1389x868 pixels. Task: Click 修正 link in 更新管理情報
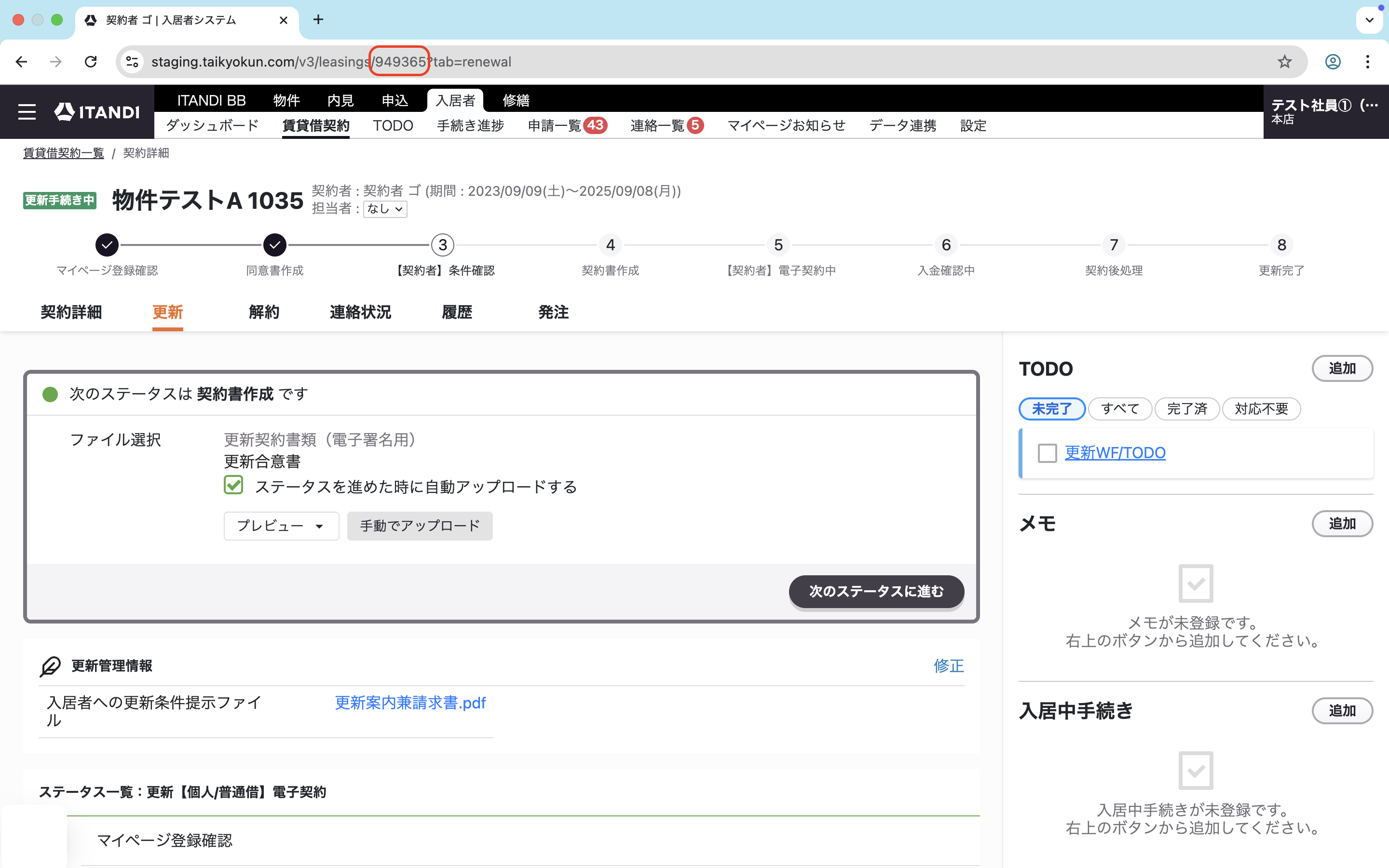point(949,666)
